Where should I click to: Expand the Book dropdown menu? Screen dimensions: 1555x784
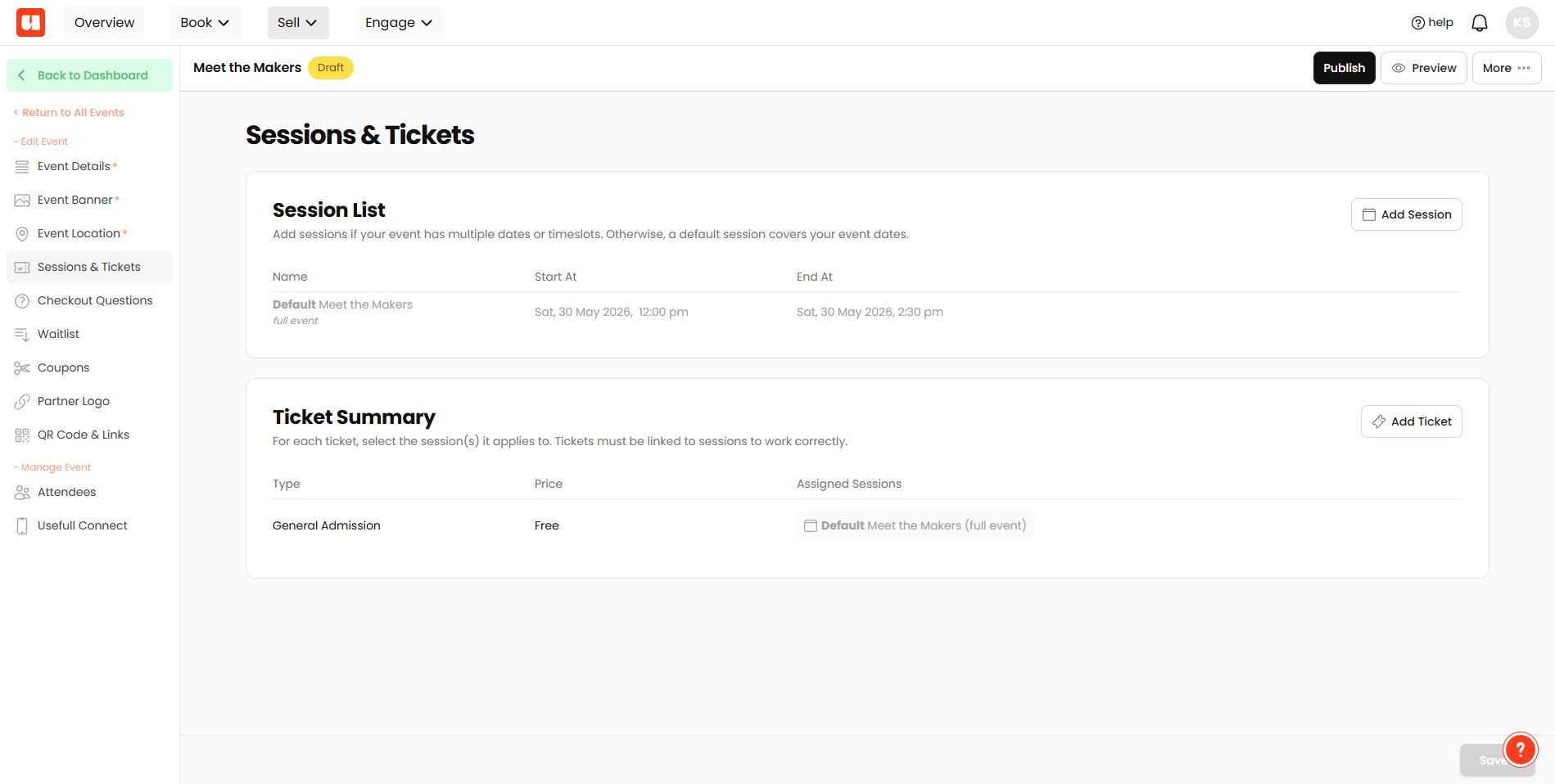(205, 23)
